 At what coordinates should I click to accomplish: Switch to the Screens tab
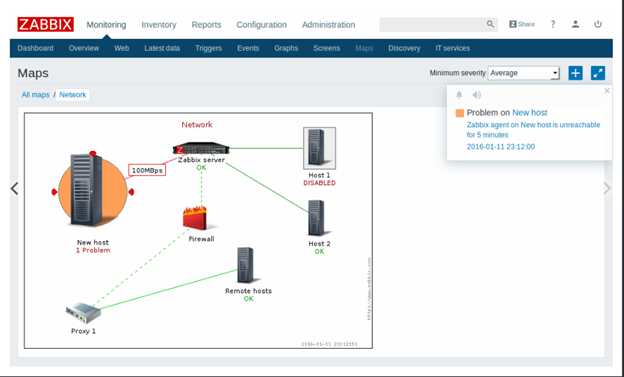click(326, 48)
